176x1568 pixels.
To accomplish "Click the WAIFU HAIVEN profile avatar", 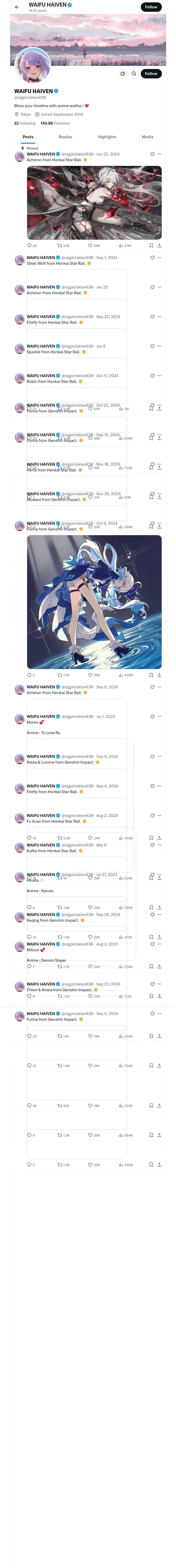I will tap(32, 65).
